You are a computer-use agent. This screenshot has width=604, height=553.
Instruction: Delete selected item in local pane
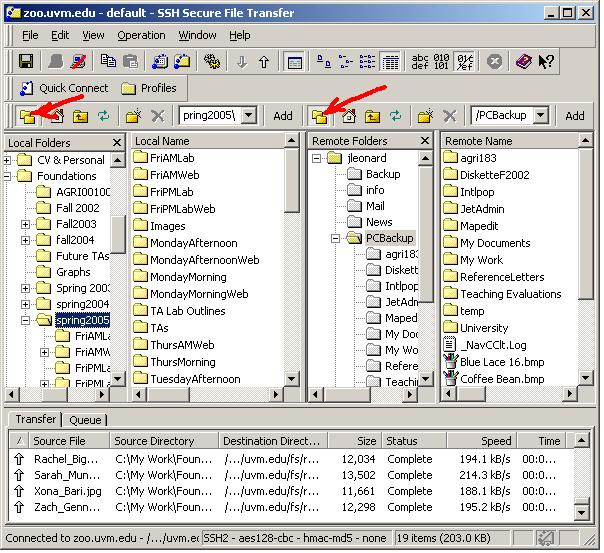(x=156, y=116)
